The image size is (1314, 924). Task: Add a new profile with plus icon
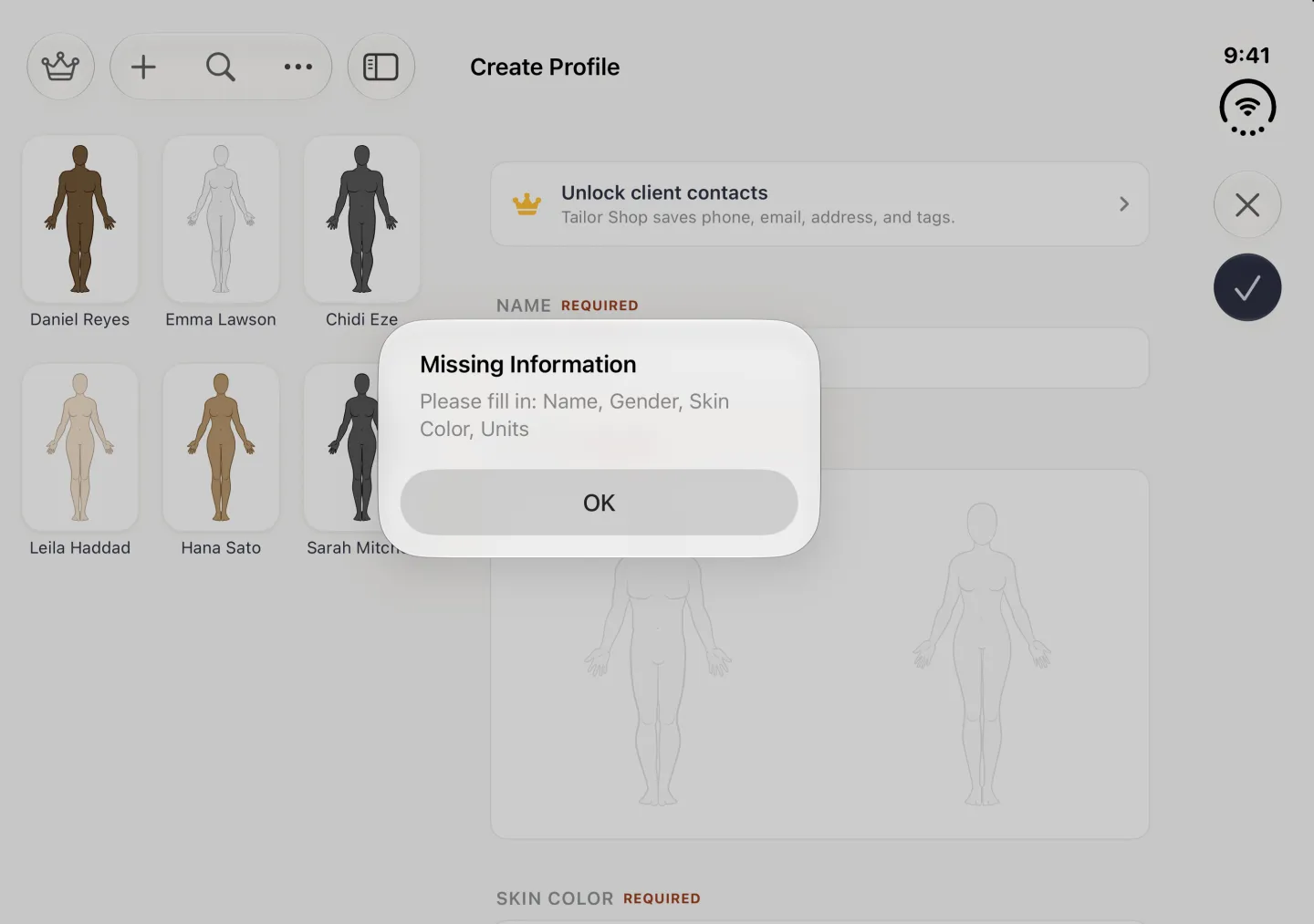pos(143,67)
